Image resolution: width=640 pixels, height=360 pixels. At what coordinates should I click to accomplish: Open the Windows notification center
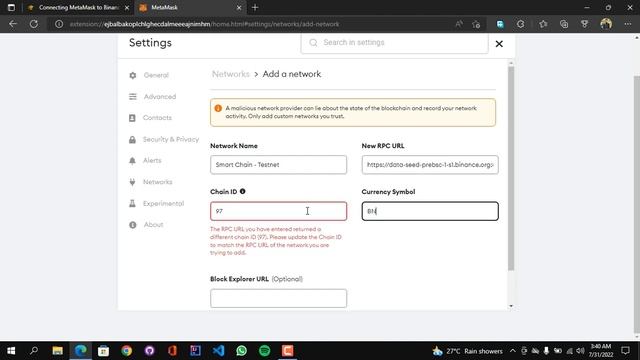coord(625,351)
